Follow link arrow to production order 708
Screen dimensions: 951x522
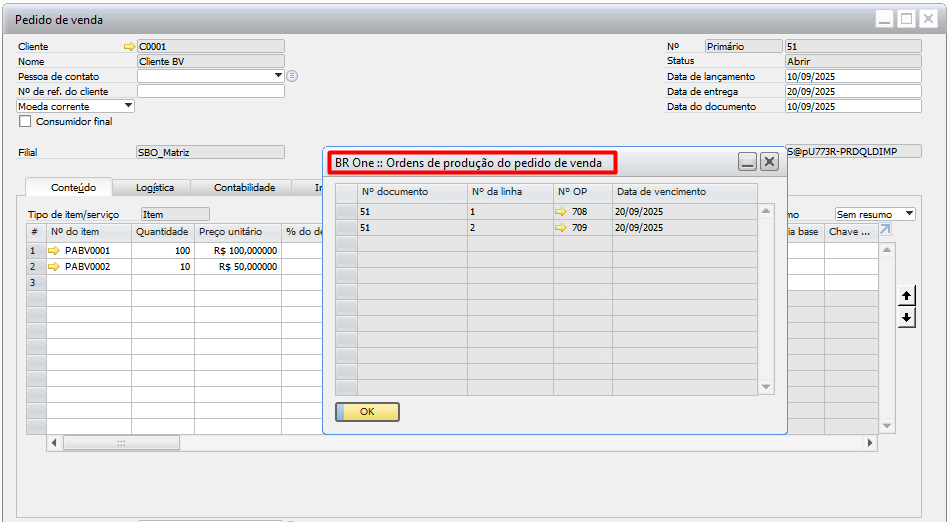[x=561, y=212]
